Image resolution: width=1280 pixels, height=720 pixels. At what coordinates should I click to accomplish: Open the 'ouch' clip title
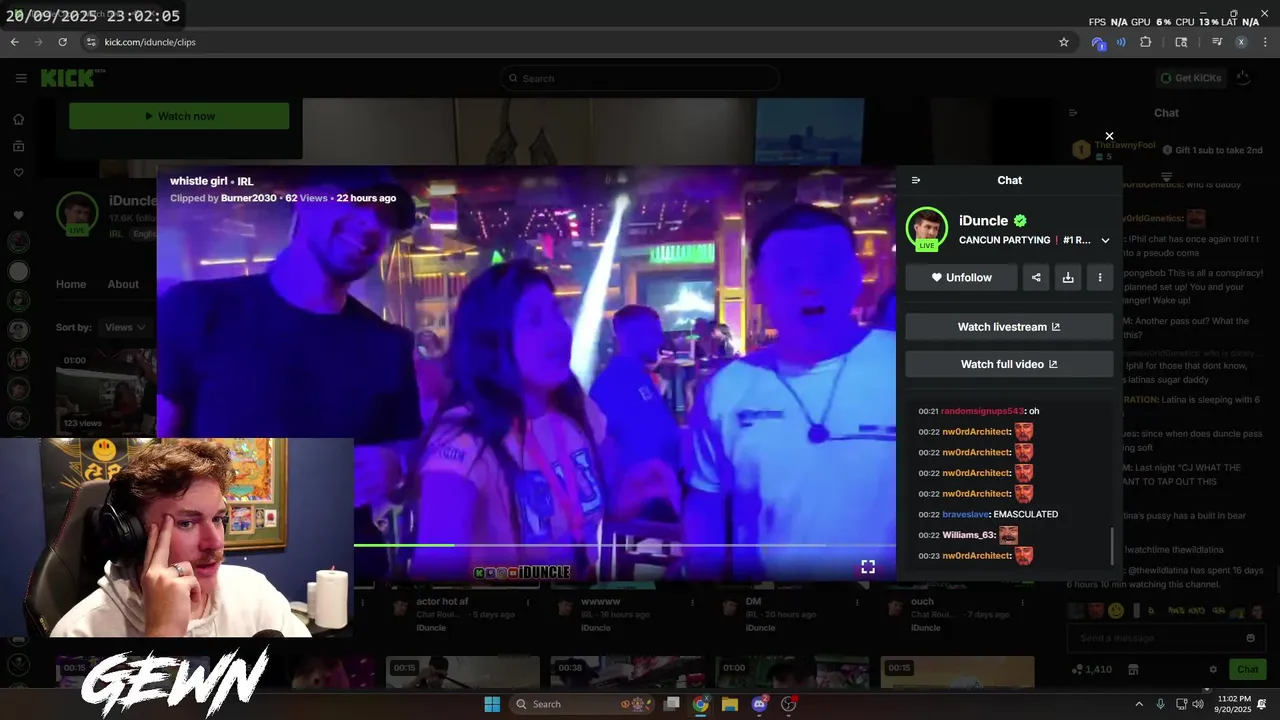922,602
